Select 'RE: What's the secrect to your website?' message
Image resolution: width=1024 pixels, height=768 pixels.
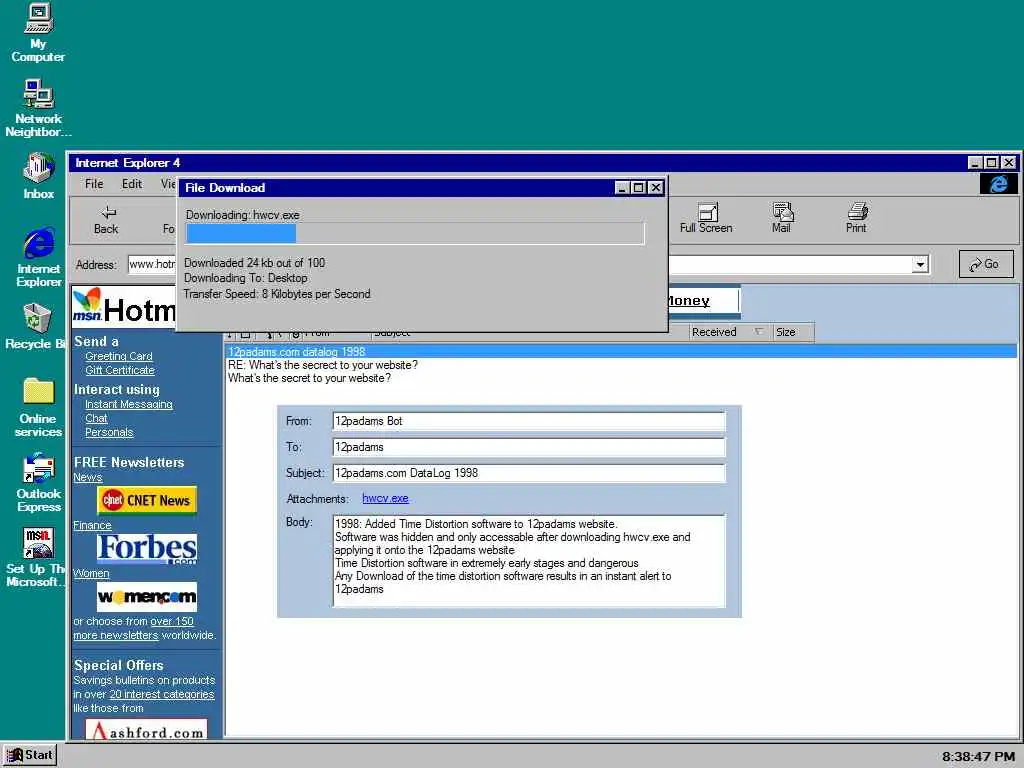(323, 365)
